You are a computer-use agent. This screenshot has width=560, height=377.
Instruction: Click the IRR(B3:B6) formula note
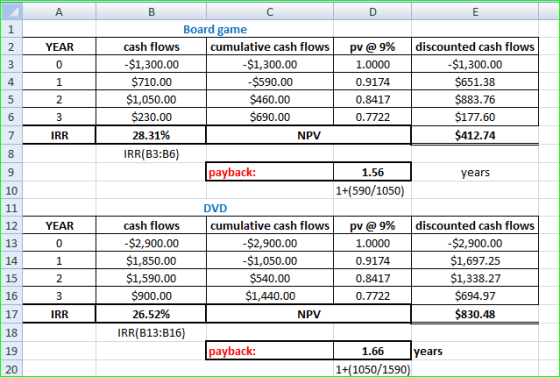[x=151, y=154]
